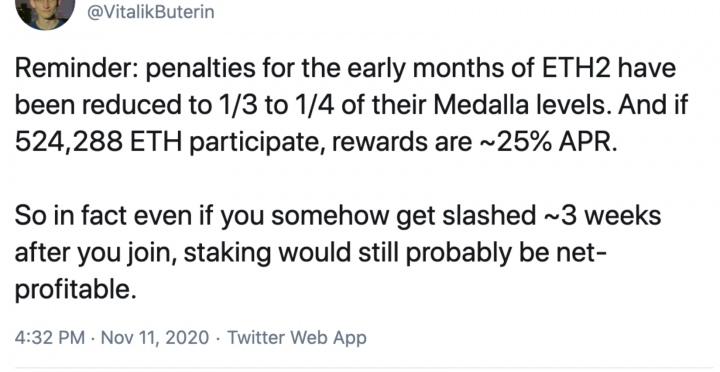This screenshot has height=372, width=720.
Task: Open Vitalik Buterin's profile avatar picture
Action: [45, 12]
